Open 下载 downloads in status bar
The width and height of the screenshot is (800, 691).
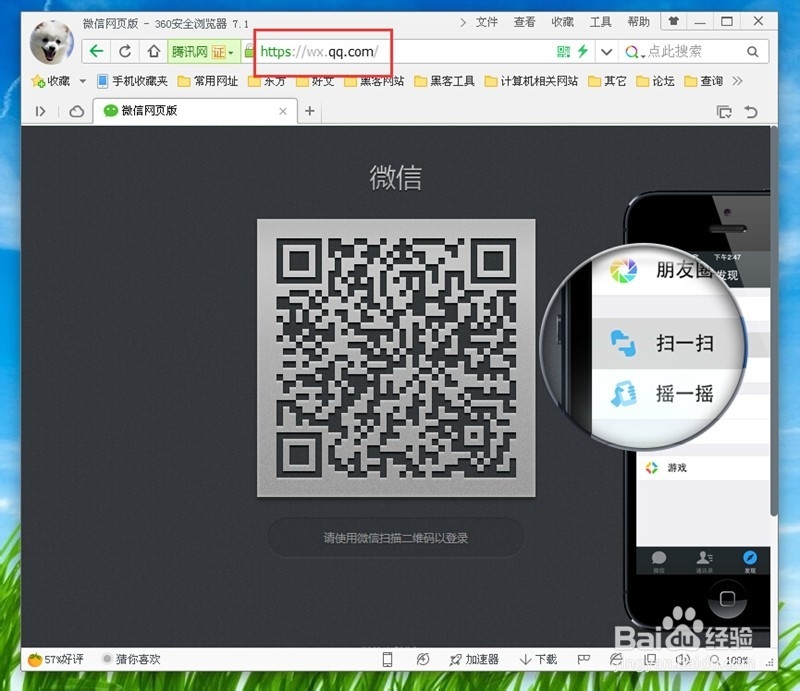click(x=538, y=660)
